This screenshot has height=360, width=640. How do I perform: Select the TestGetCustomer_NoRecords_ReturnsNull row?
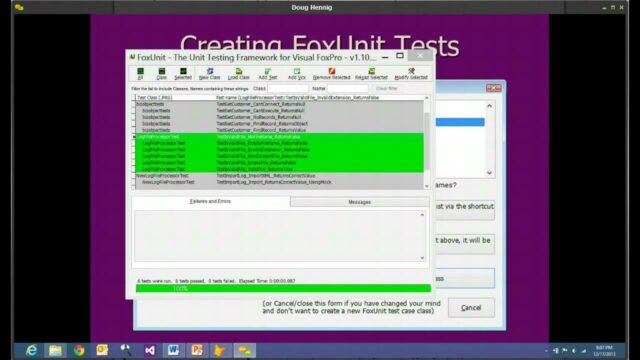click(x=279, y=117)
